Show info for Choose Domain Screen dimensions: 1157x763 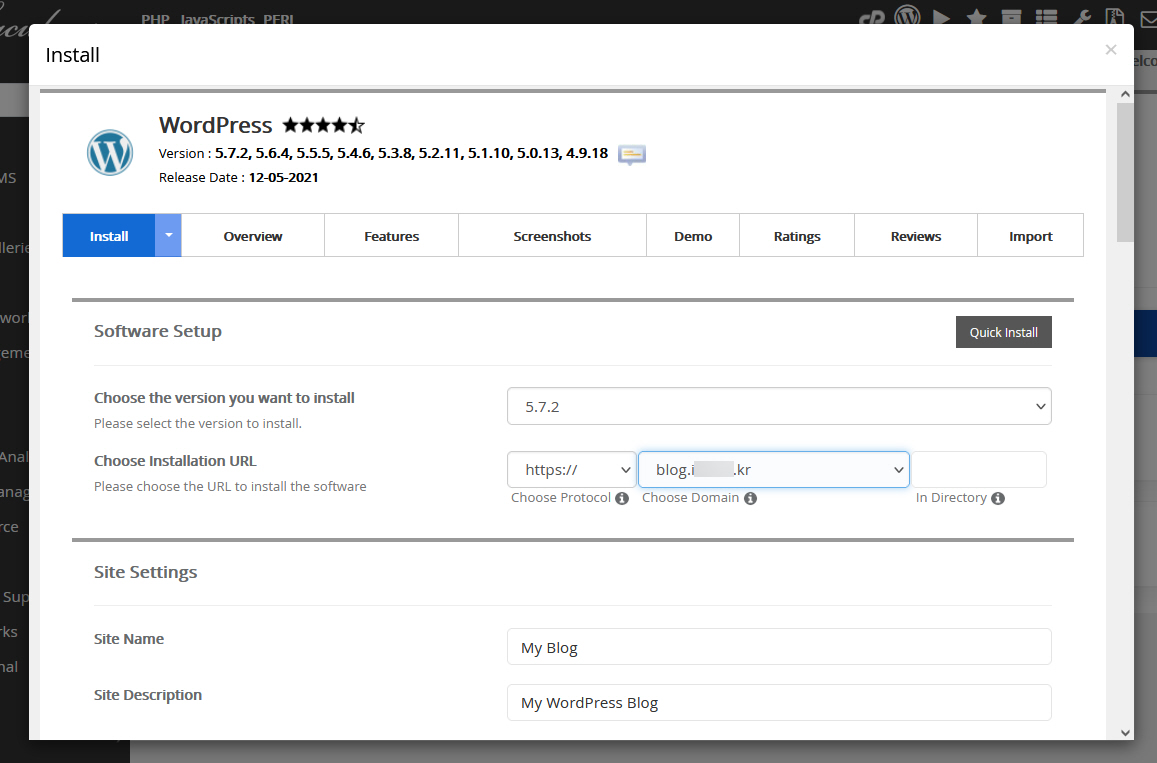(750, 498)
